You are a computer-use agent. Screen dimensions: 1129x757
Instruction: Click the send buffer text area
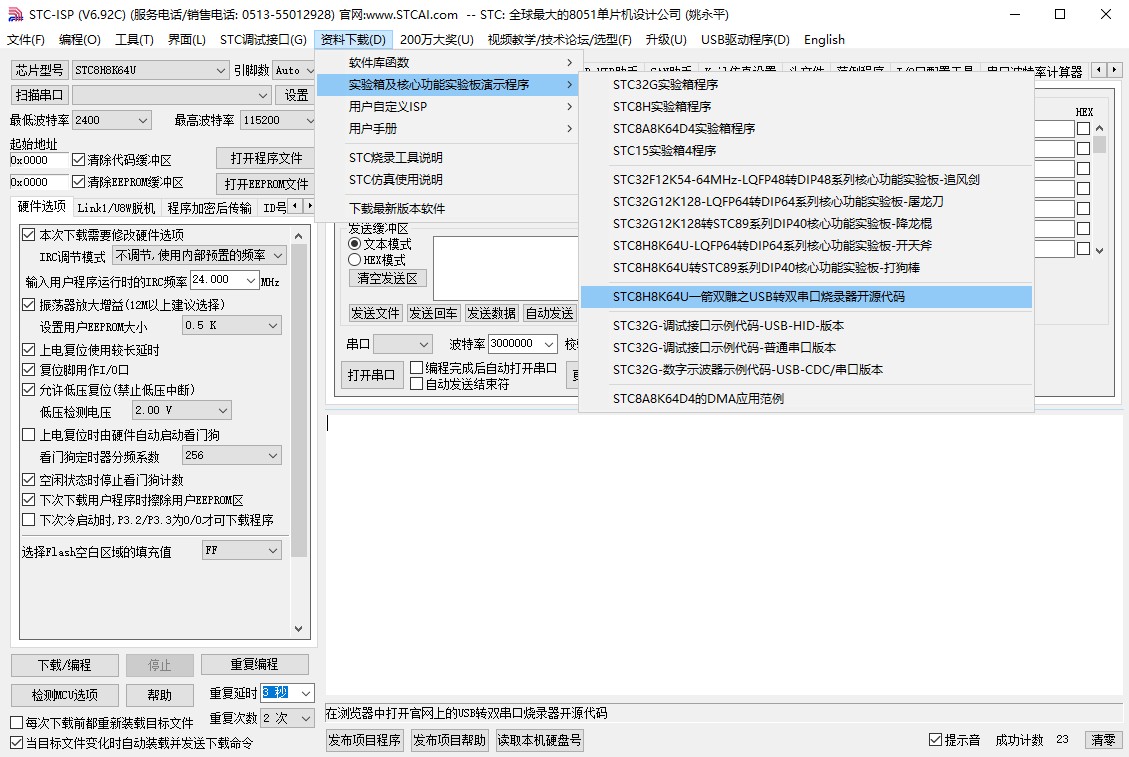pyautogui.click(x=505, y=267)
